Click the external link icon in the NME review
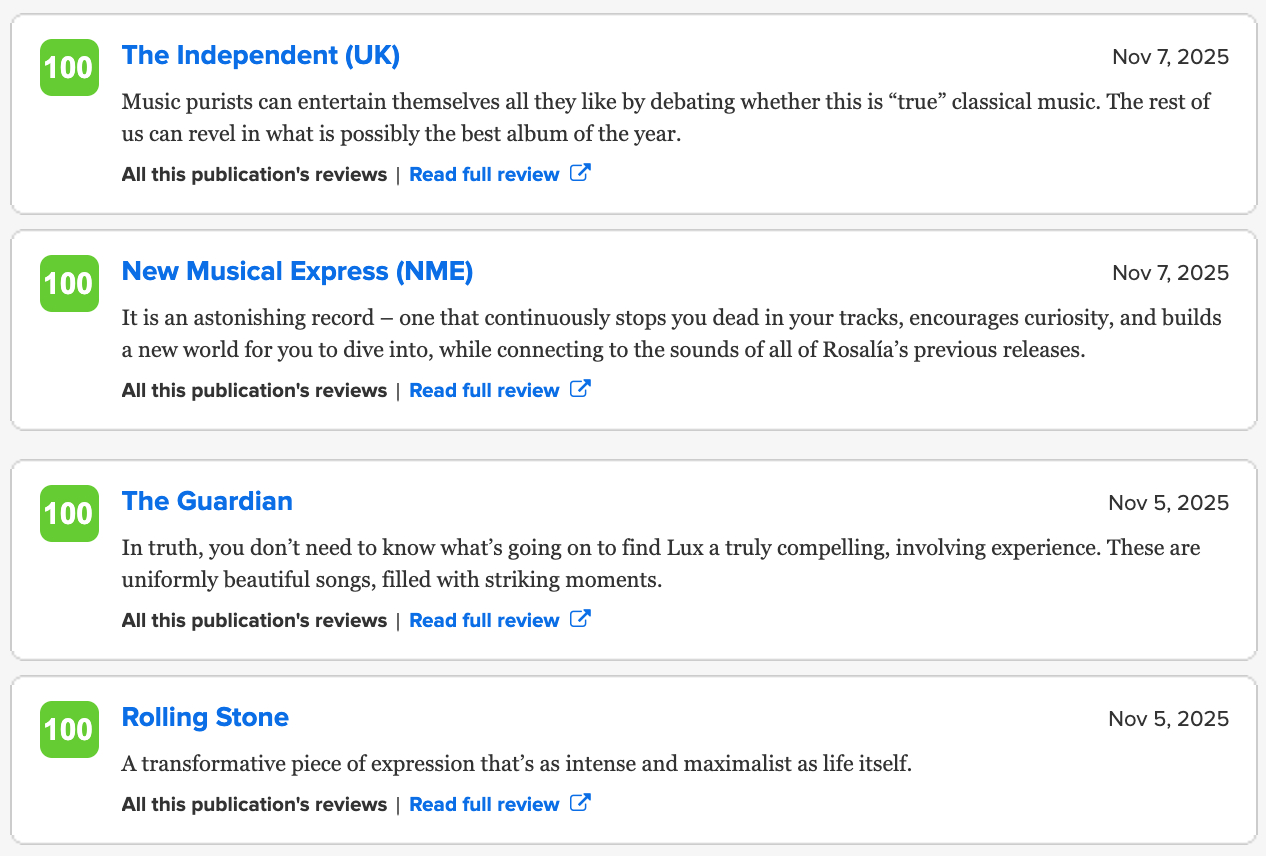Screen dimensions: 1266x856 [580, 389]
